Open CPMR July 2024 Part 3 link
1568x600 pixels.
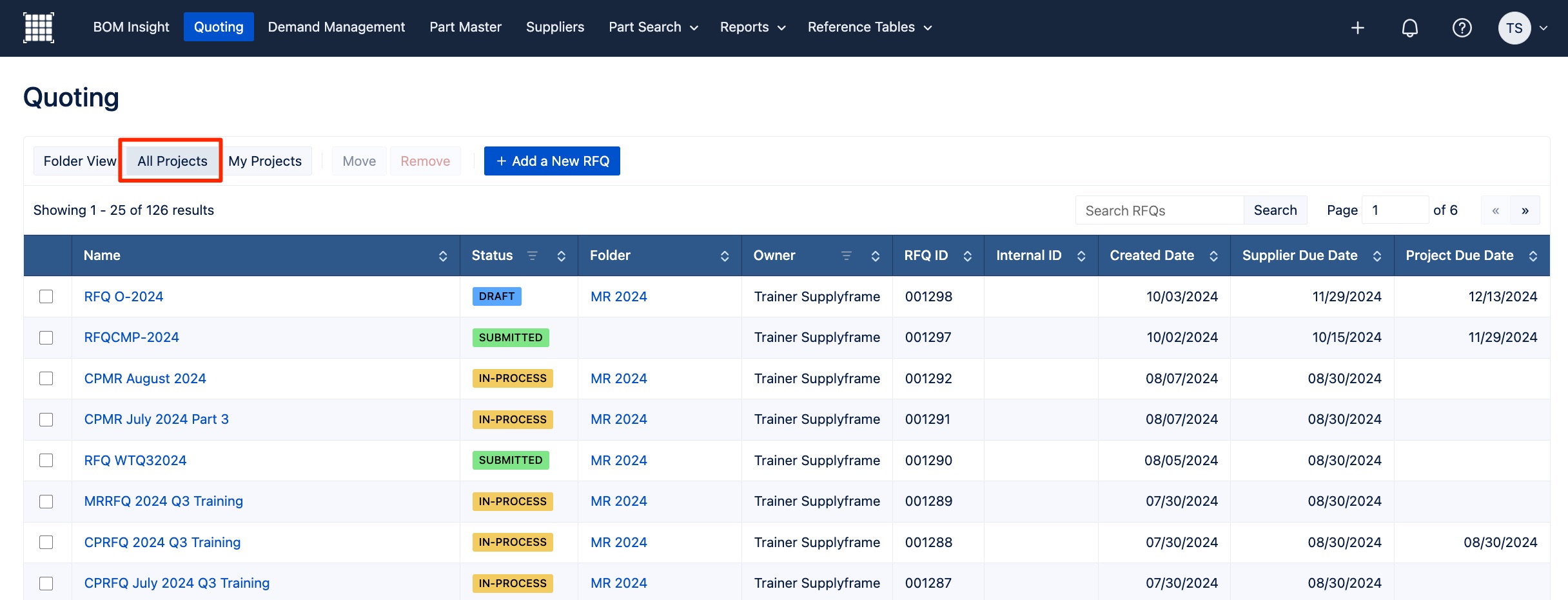coord(157,419)
